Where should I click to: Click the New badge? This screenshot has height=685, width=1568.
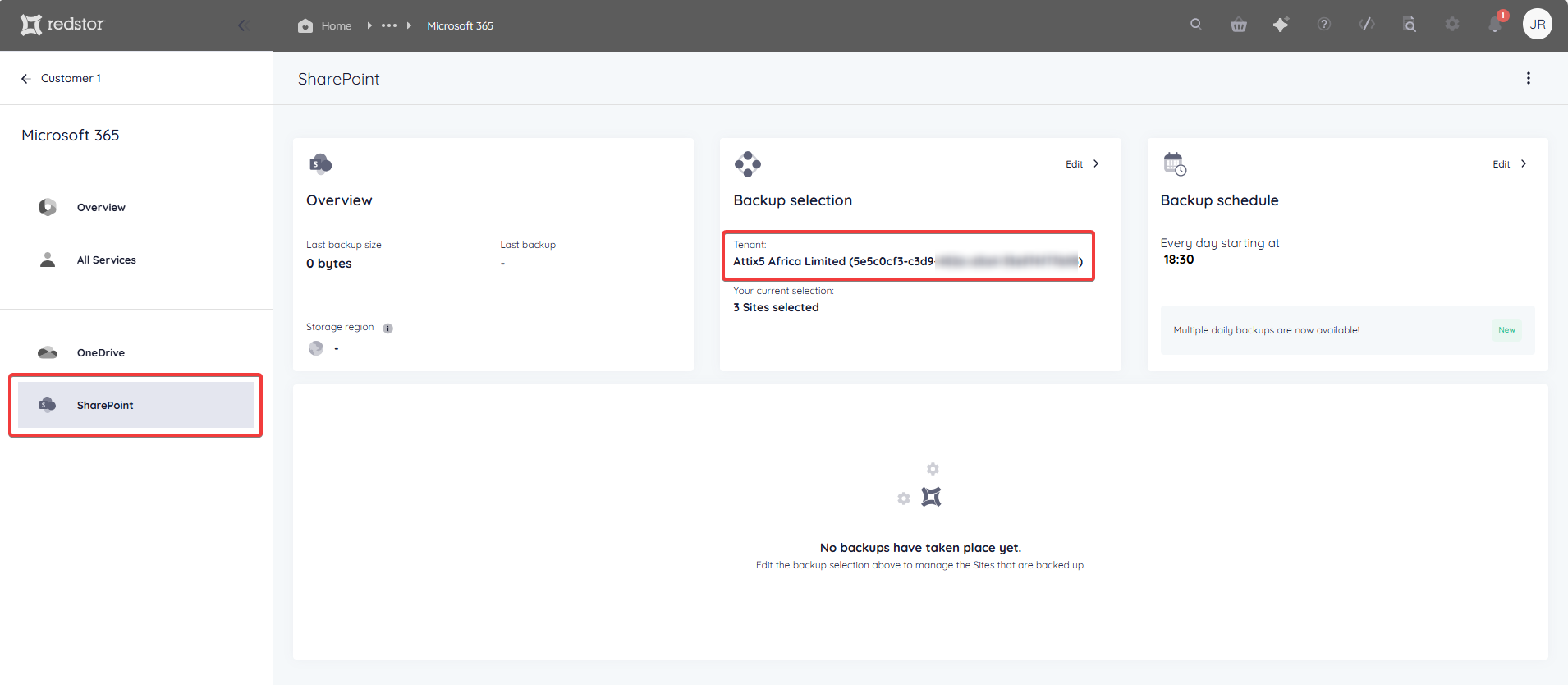[1506, 330]
